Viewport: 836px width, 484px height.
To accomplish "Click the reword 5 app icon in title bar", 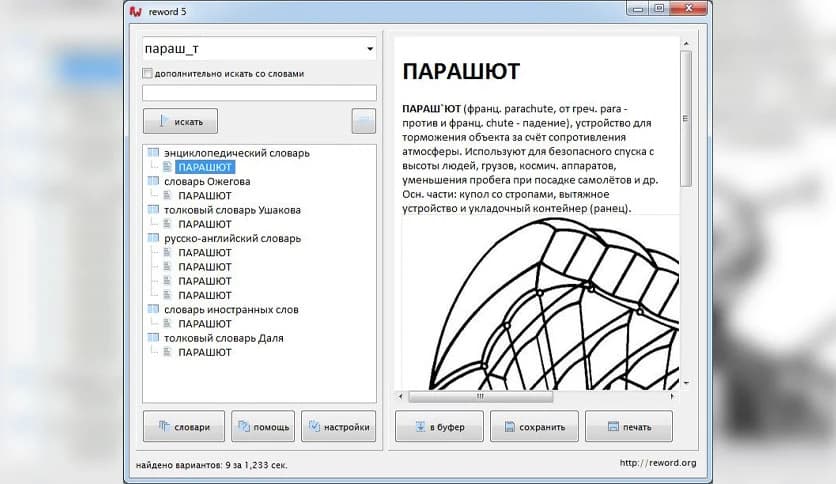I will tap(135, 11).
